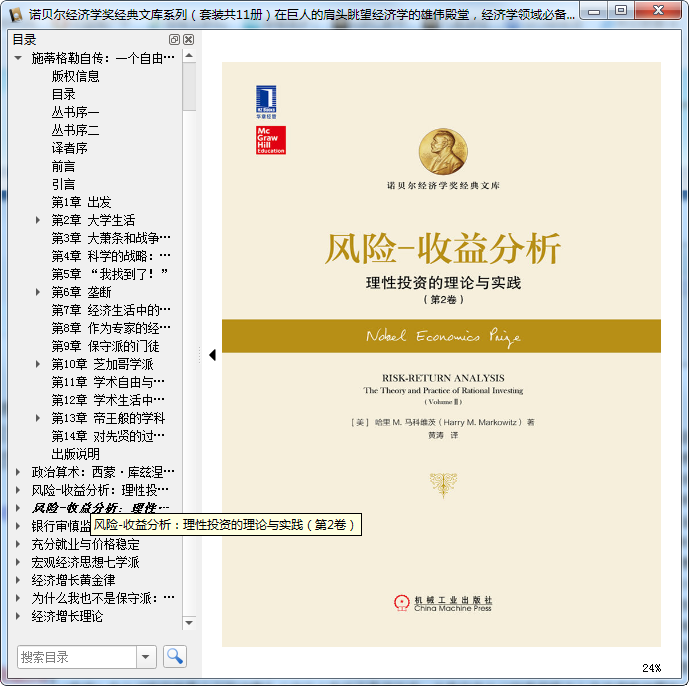
Task: Select the bold italic 风险-收益分析 book entry
Action: click(100, 508)
